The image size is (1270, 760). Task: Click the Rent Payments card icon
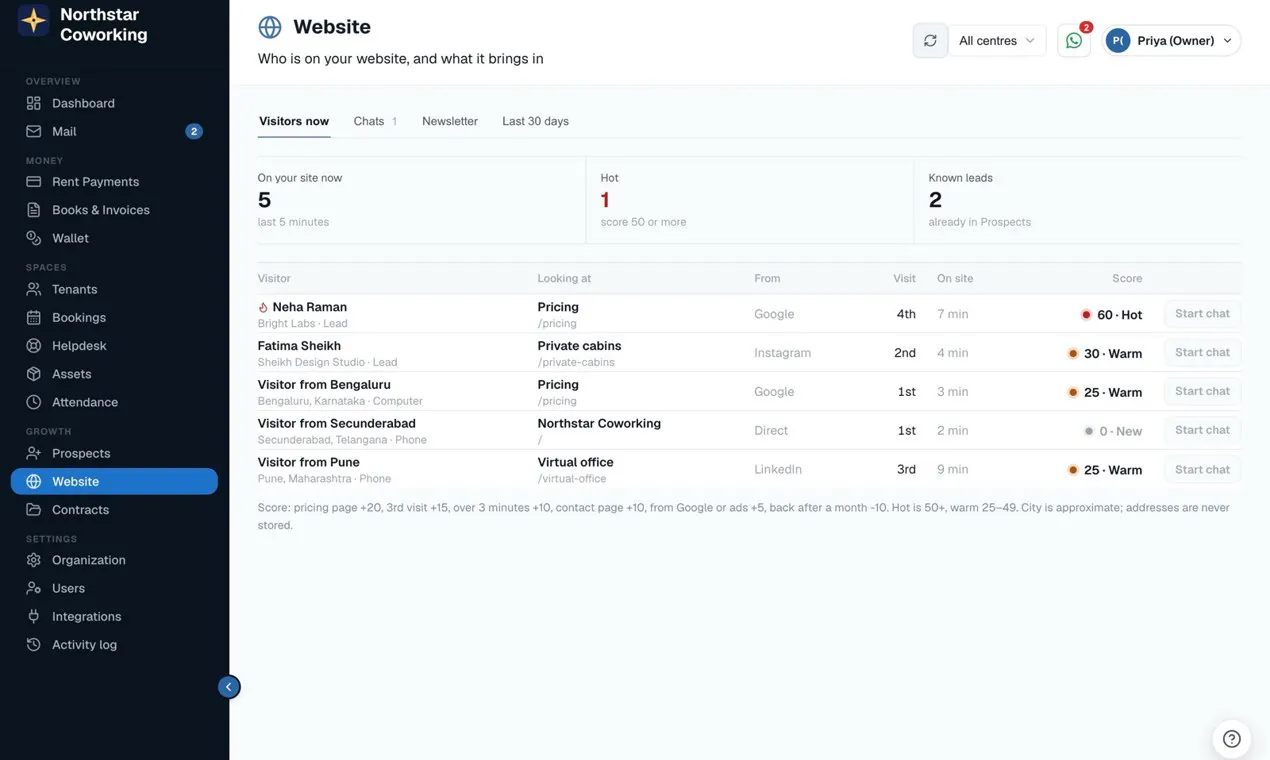click(x=34, y=182)
